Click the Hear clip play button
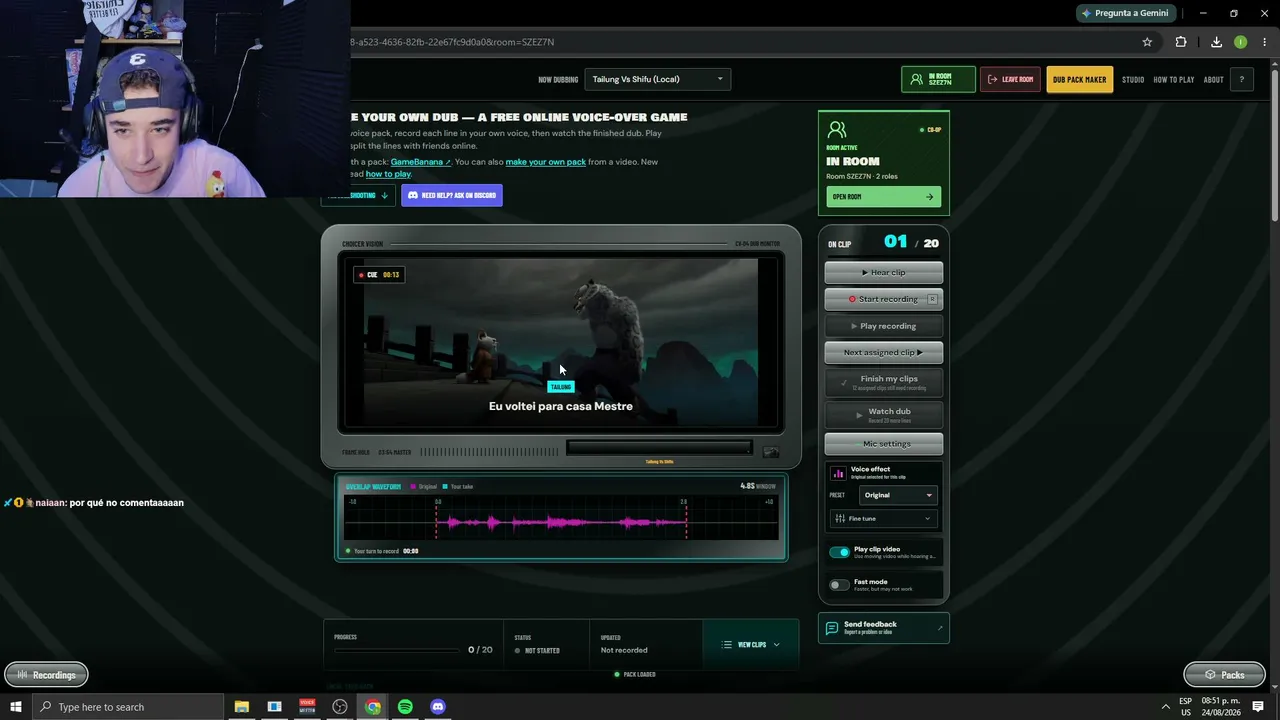This screenshot has height=720, width=1280. pos(883,272)
